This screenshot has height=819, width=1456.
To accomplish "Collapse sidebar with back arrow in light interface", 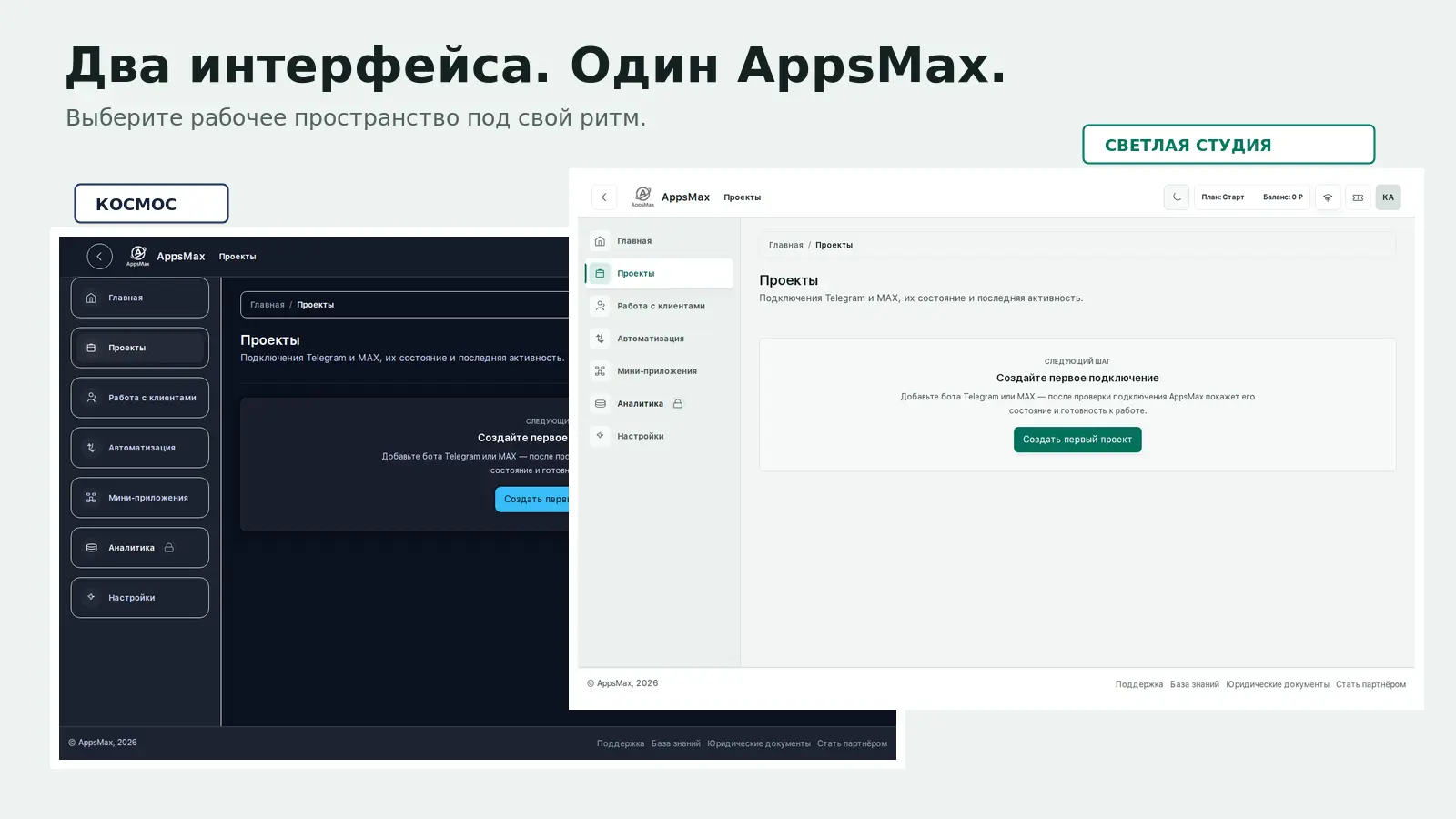I will [604, 197].
